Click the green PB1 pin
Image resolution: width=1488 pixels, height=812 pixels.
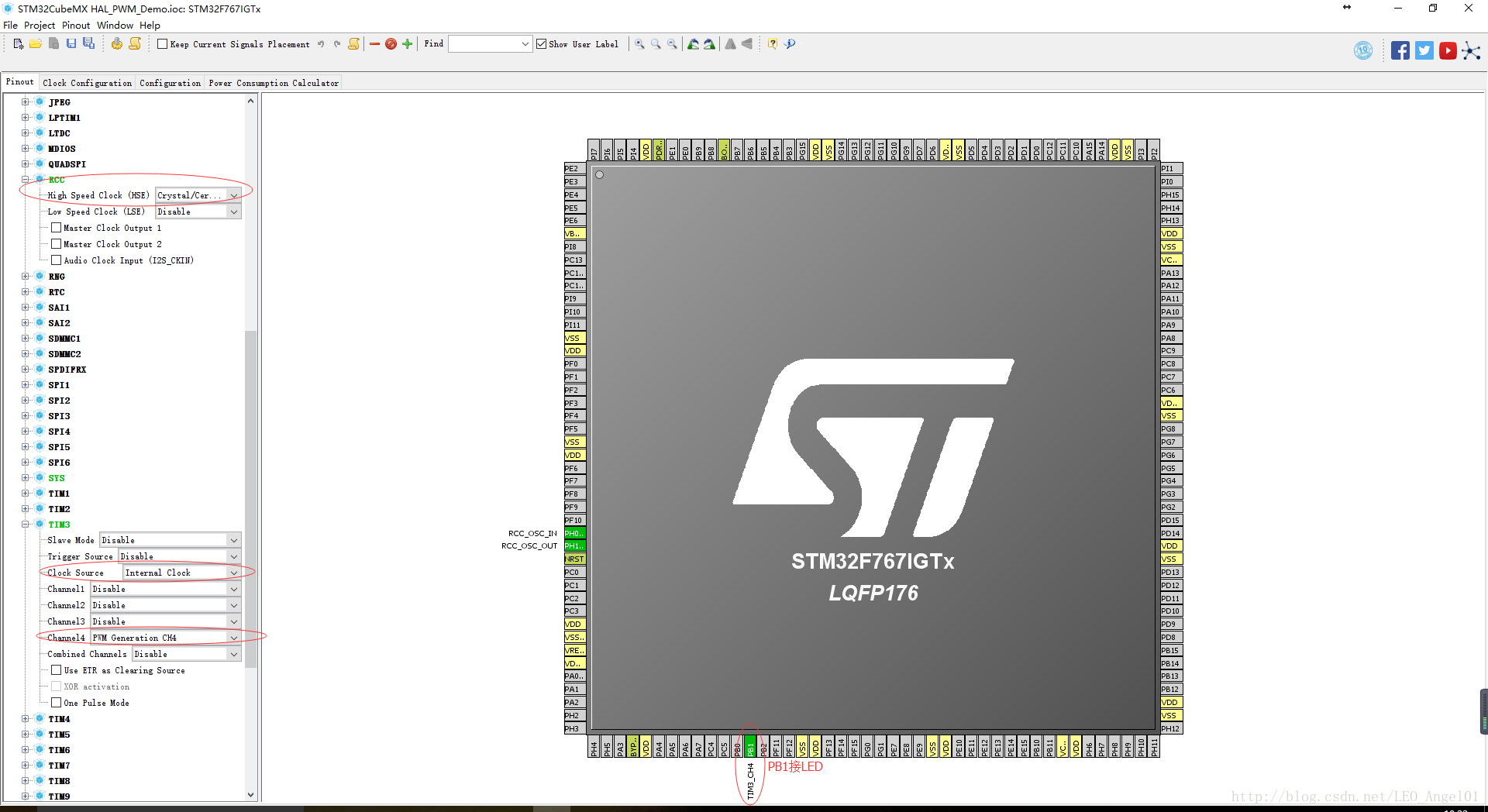[750, 747]
